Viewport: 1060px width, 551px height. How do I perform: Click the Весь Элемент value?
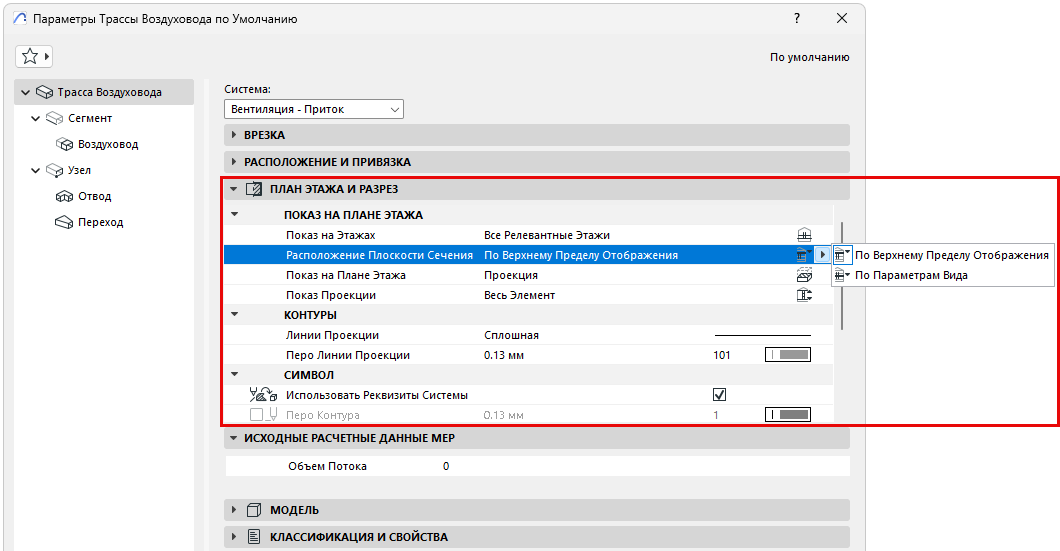pyautogui.click(x=519, y=295)
